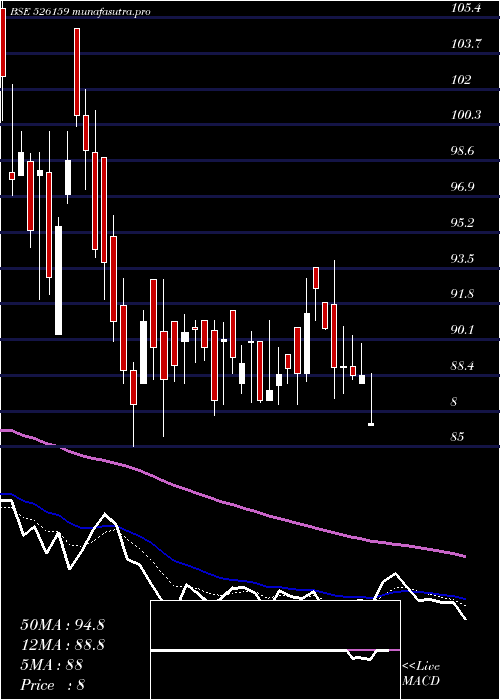500x700 pixels.
Task: Click the 85 price axis label
Action: click(x=458, y=436)
